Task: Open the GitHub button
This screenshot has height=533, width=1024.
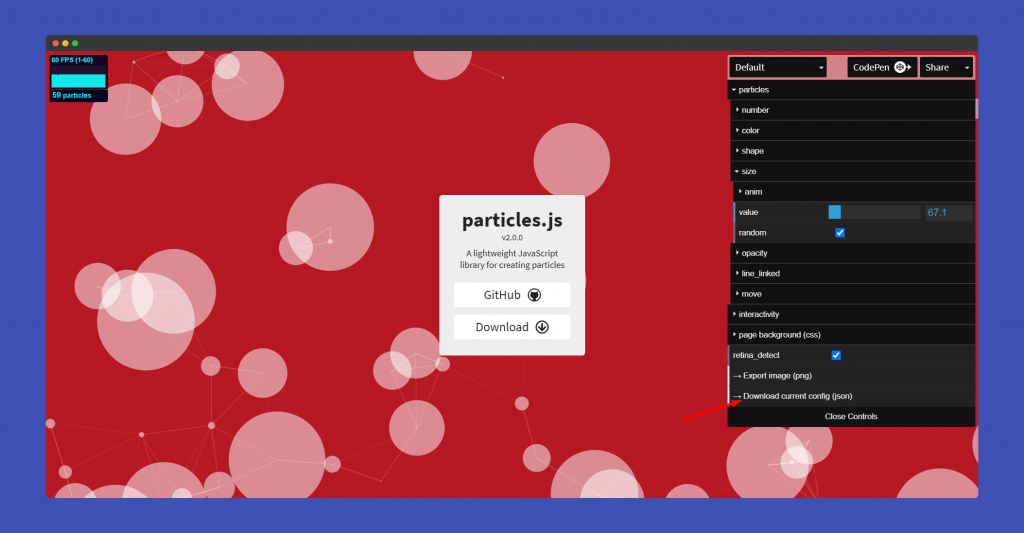Action: (512, 295)
